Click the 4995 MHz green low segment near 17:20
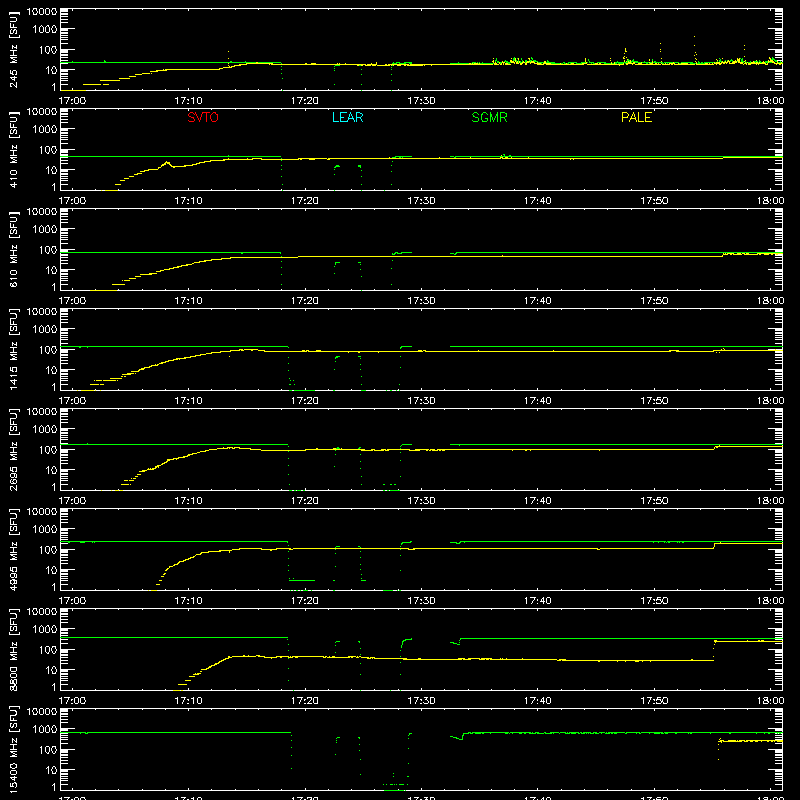This screenshot has height=800, width=800. 302,580
